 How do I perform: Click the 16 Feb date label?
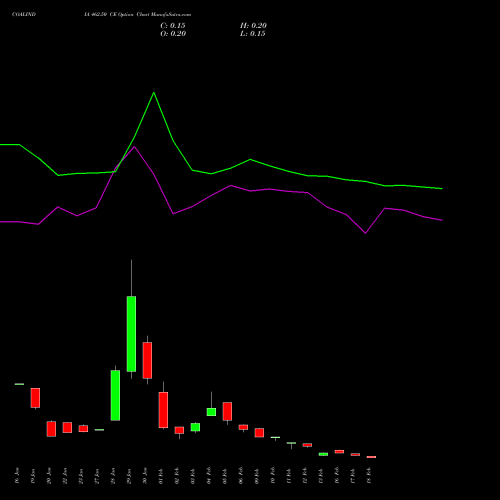pyautogui.click(x=337, y=476)
